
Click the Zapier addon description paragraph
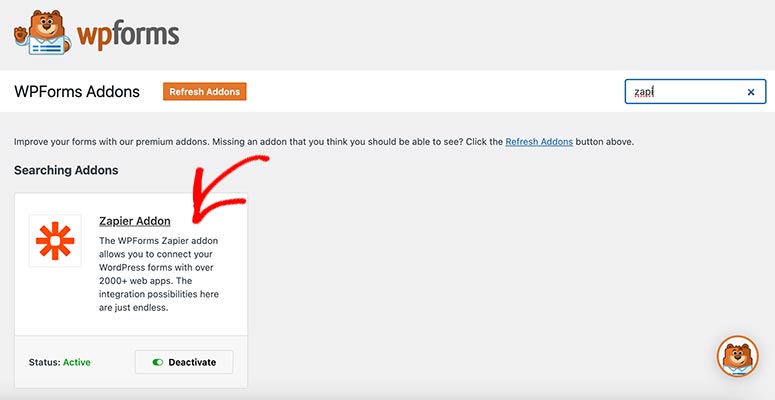159,274
